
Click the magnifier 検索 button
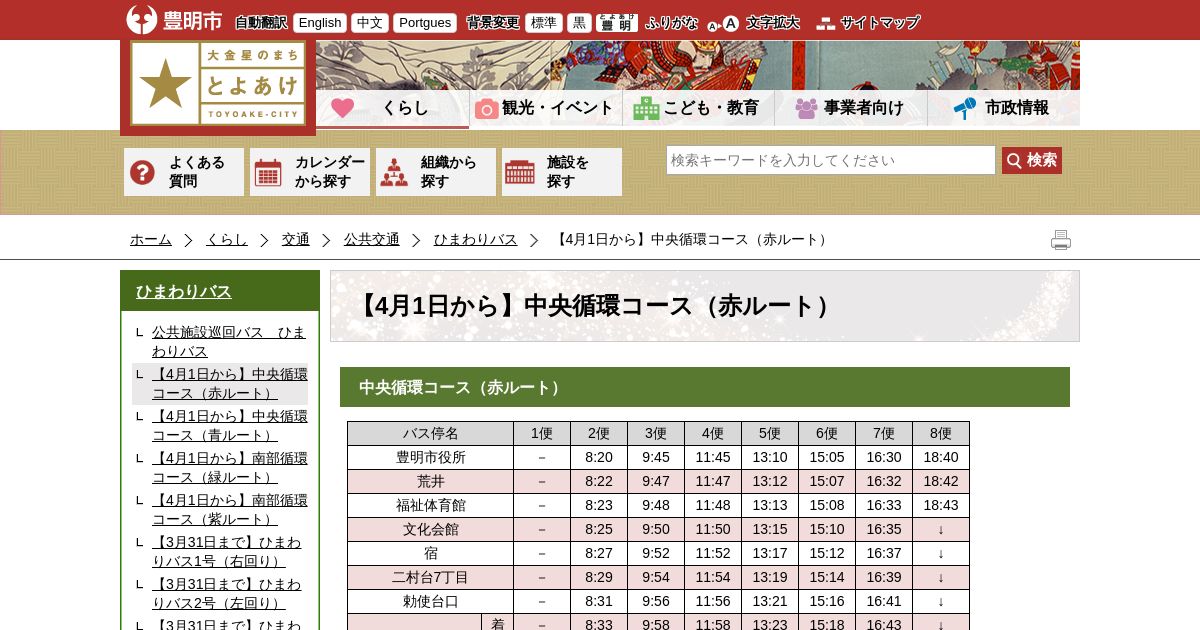point(1032,160)
